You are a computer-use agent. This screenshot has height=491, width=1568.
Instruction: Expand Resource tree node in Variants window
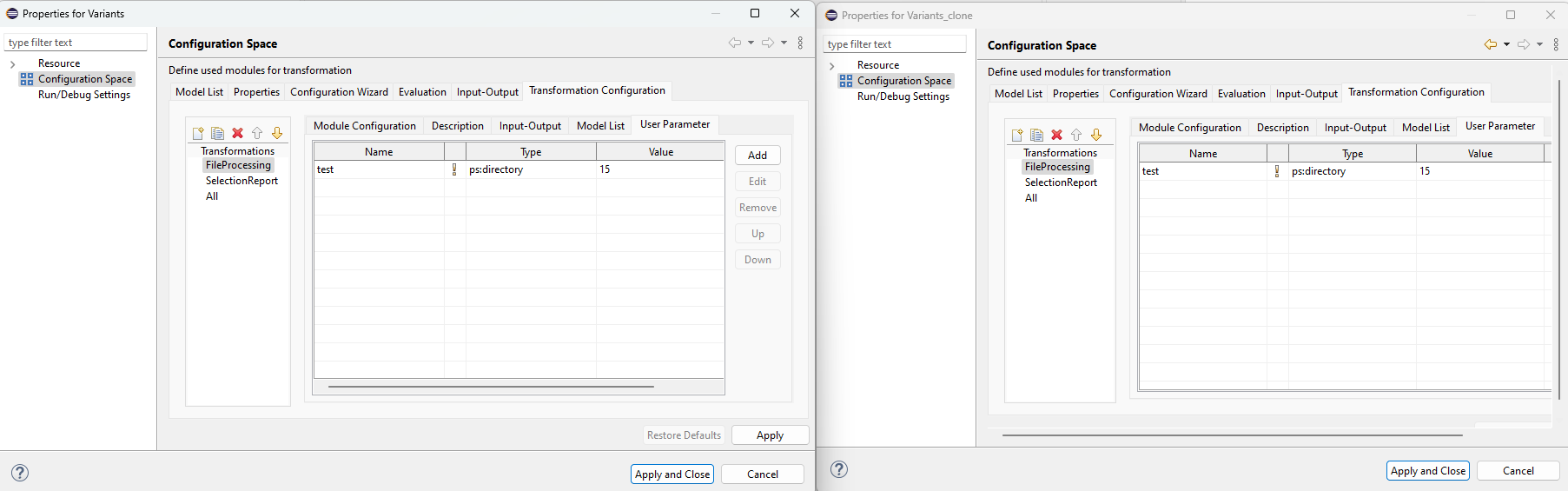click(x=12, y=64)
